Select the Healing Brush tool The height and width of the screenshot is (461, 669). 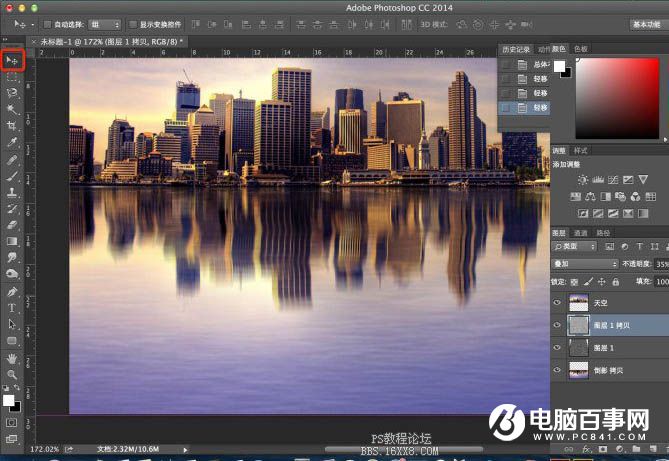pos(12,160)
